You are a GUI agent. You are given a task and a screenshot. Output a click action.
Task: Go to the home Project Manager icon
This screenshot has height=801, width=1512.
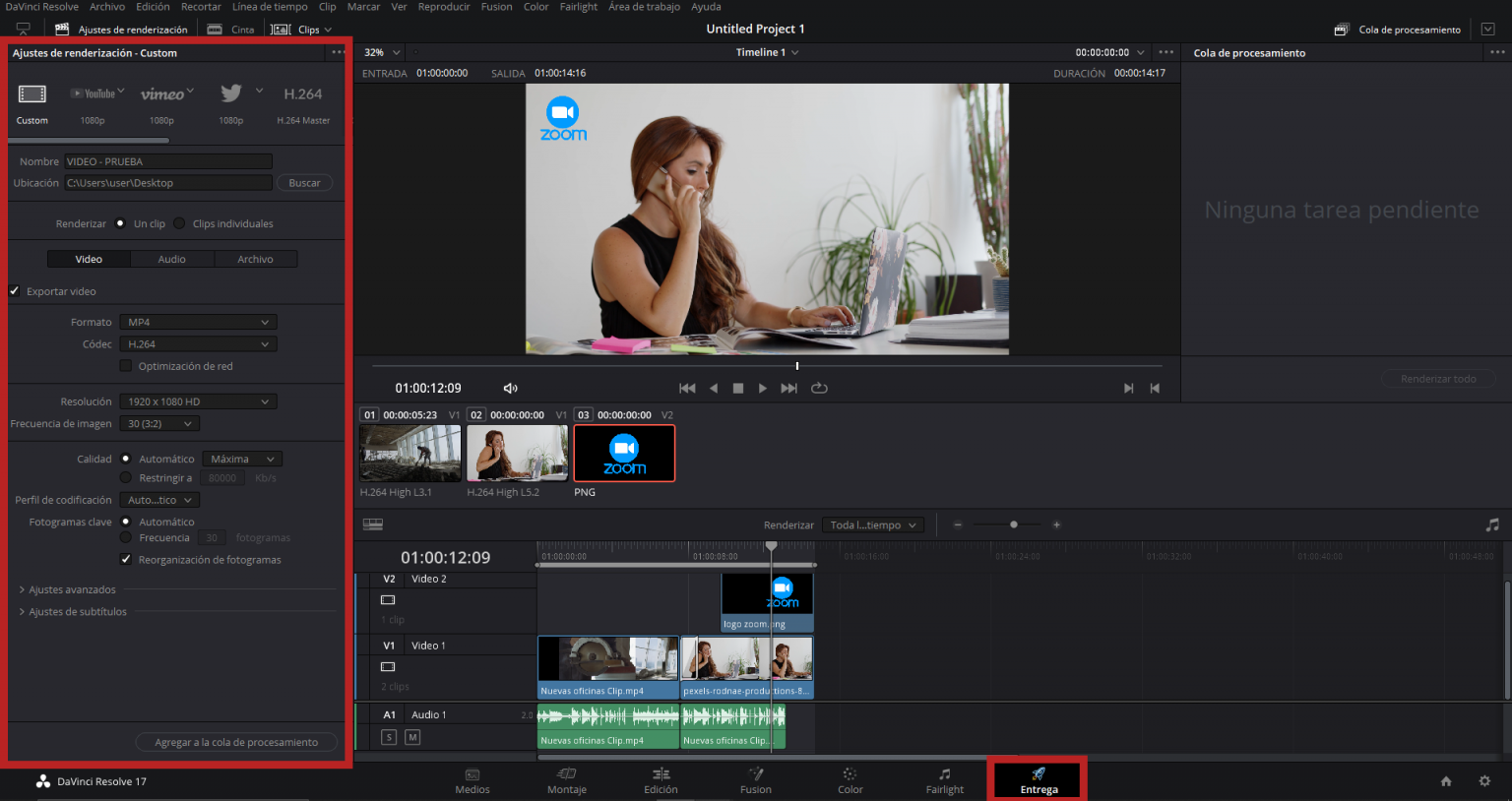(1446, 781)
